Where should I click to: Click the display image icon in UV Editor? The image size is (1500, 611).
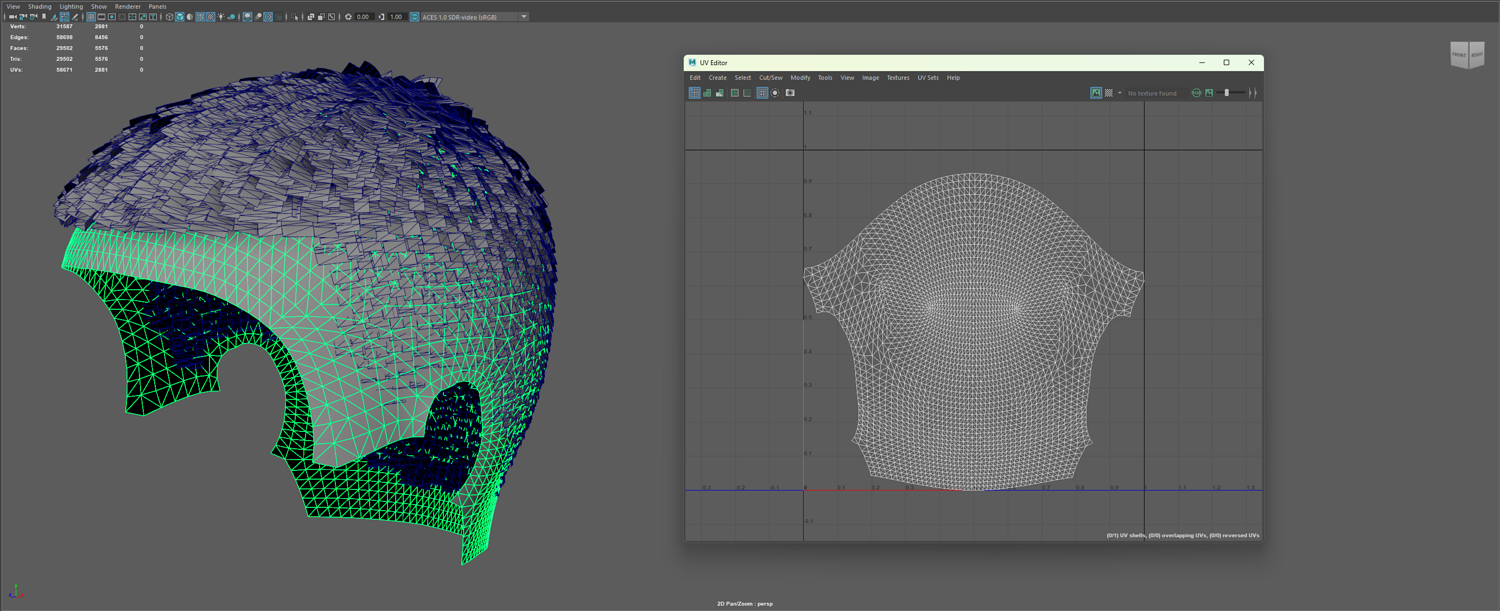[1096, 93]
